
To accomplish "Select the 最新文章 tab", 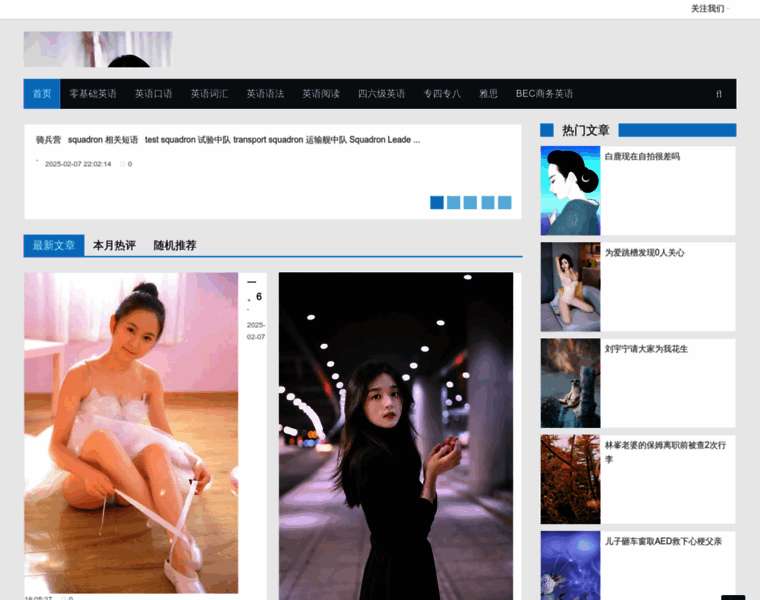I will click(54, 245).
